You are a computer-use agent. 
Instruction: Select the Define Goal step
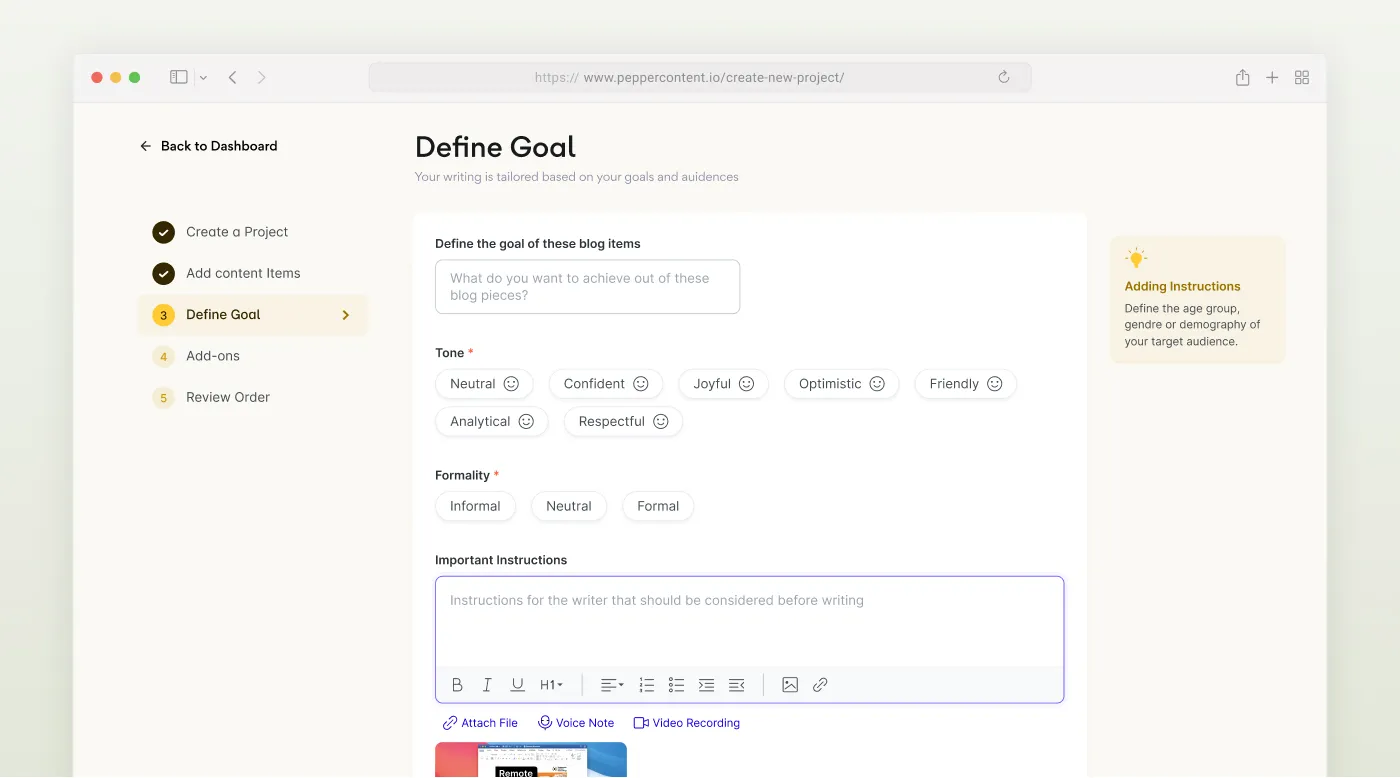pyautogui.click(x=253, y=315)
